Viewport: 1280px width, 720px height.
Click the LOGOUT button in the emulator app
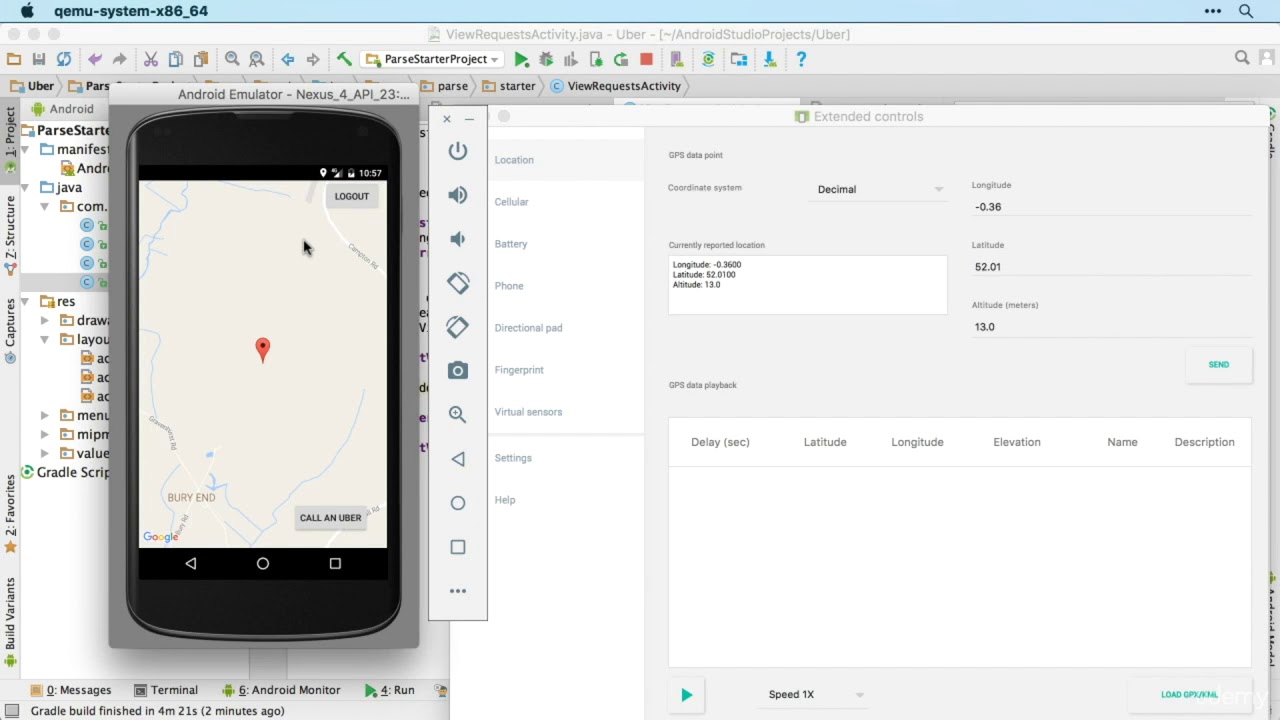click(351, 196)
